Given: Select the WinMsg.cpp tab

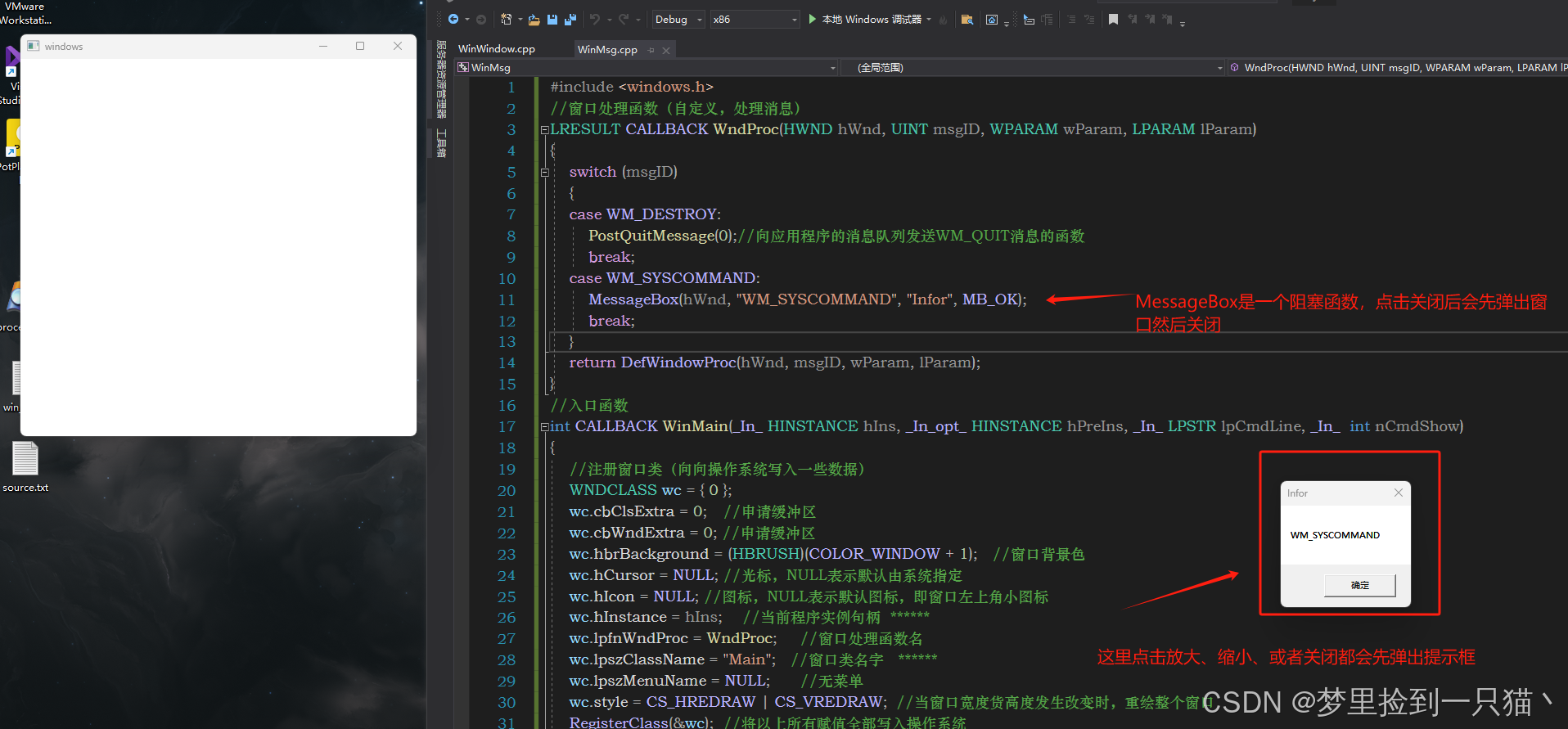Looking at the screenshot, I should coord(607,49).
